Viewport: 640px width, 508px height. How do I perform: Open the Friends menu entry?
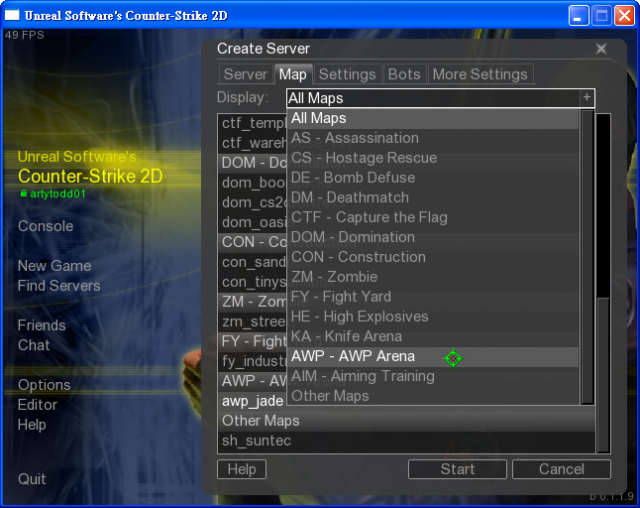point(42,326)
